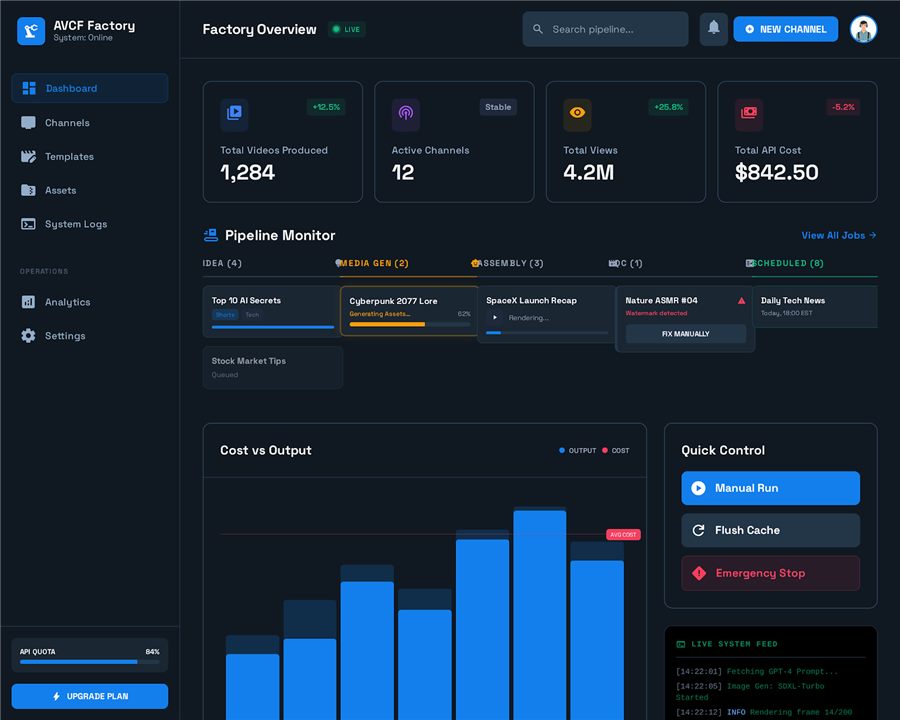The image size is (900, 720).
Task: Click the Stable status badge
Action: click(x=498, y=107)
